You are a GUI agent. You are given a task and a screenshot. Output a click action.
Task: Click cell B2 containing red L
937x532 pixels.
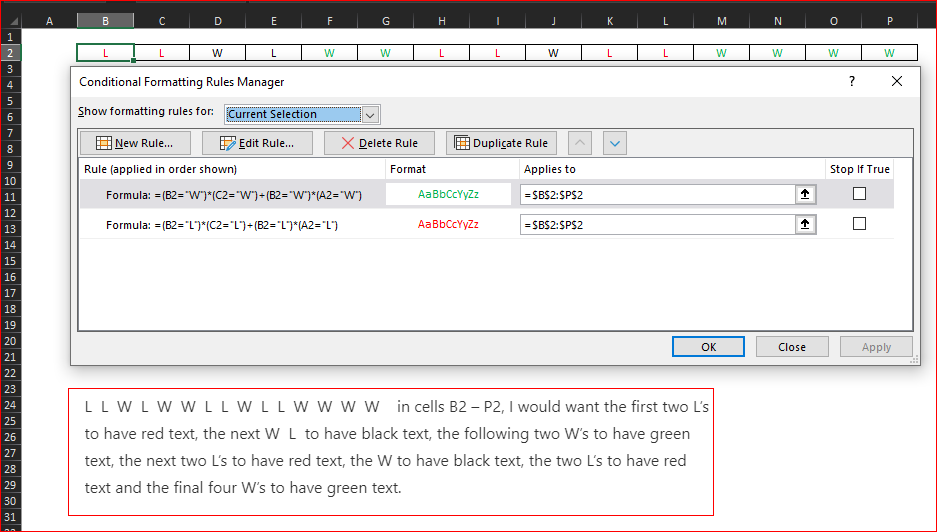click(105, 53)
